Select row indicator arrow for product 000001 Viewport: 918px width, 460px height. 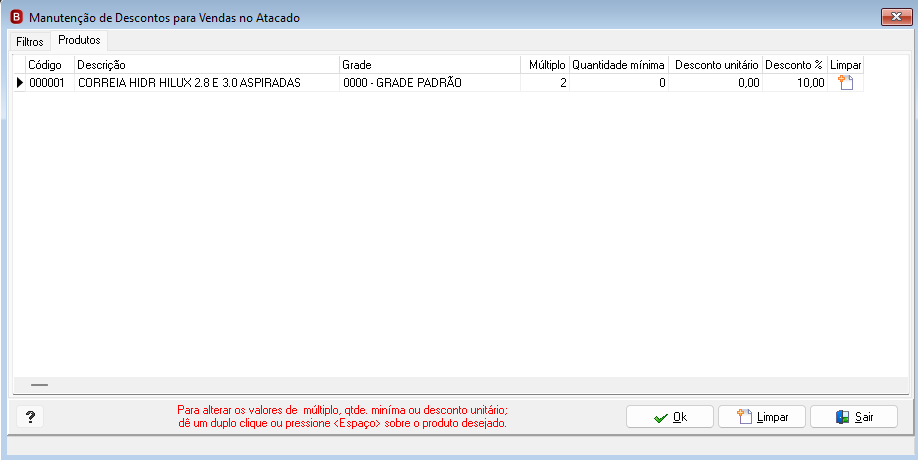[x=20, y=83]
